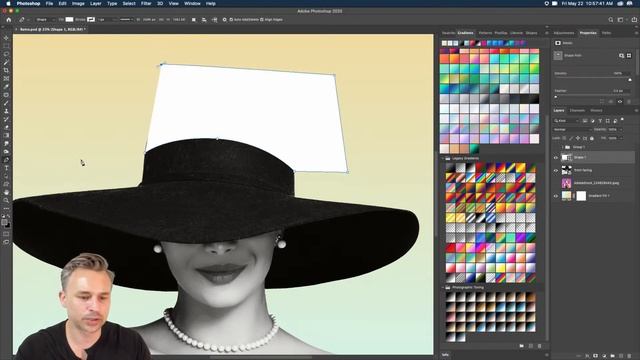Open the Window menu
640x360 pixels.
192,3
